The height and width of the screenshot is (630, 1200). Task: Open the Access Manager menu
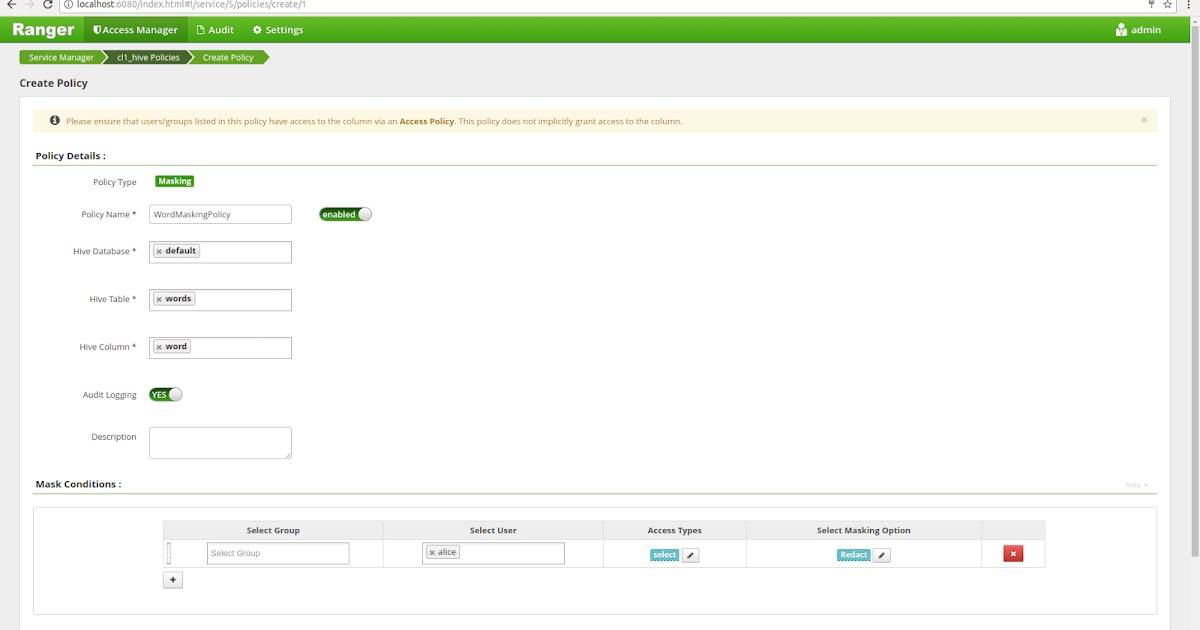click(135, 29)
